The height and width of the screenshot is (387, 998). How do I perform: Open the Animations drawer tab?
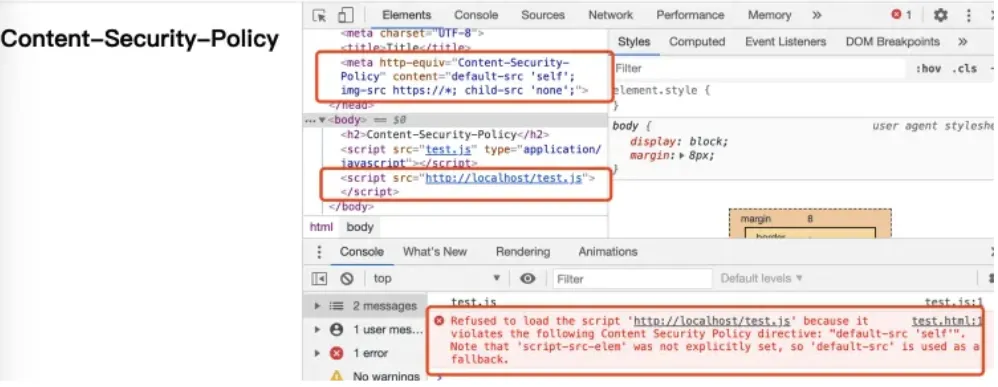607,252
